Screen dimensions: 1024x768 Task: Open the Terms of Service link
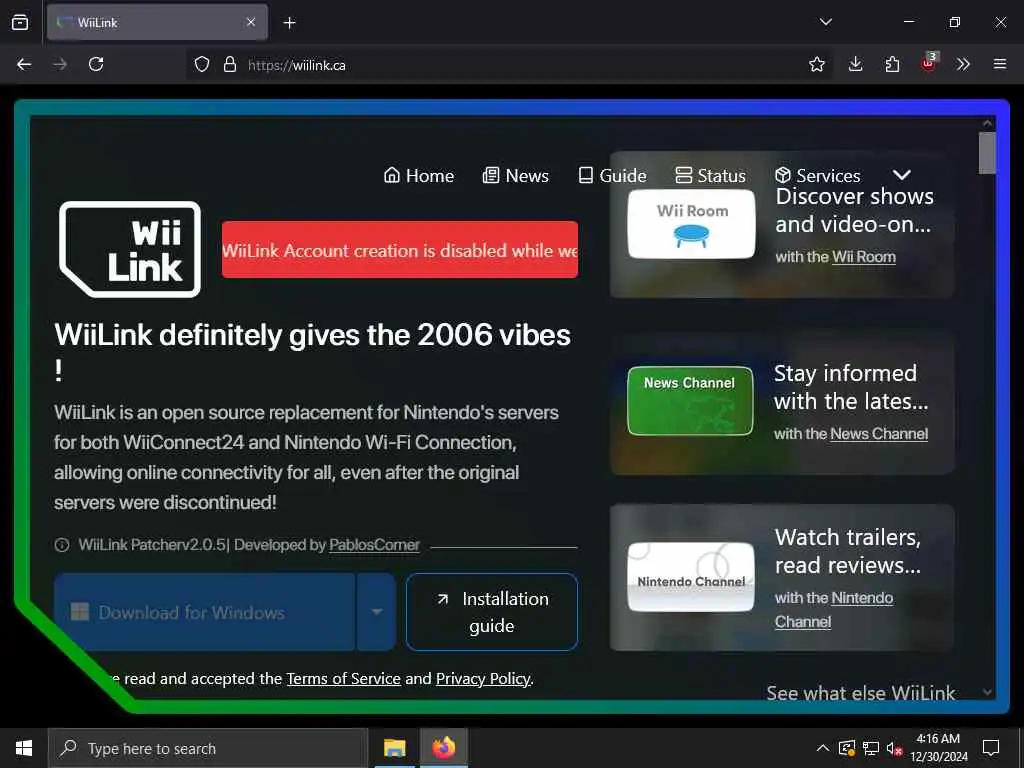[344, 679]
